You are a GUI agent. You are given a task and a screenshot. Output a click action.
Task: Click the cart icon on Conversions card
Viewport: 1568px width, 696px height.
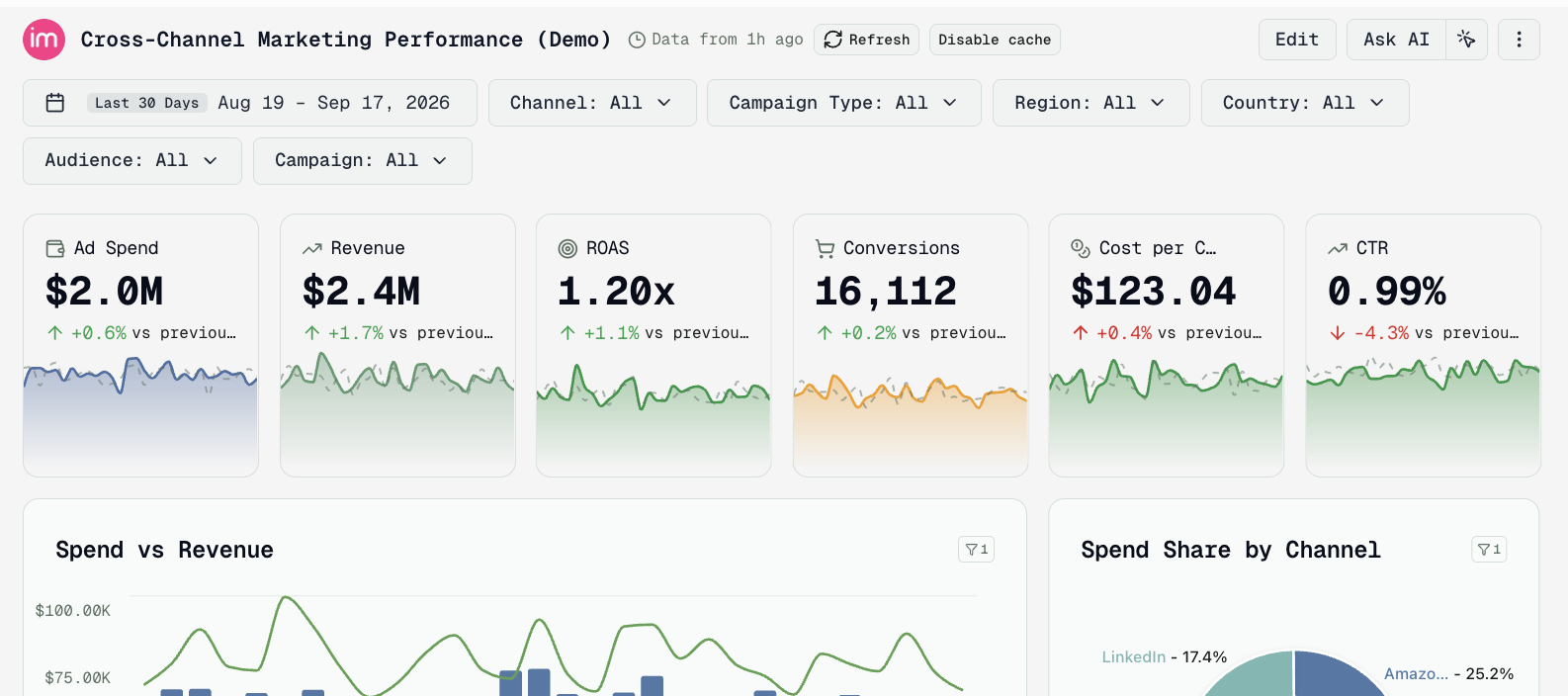click(825, 248)
